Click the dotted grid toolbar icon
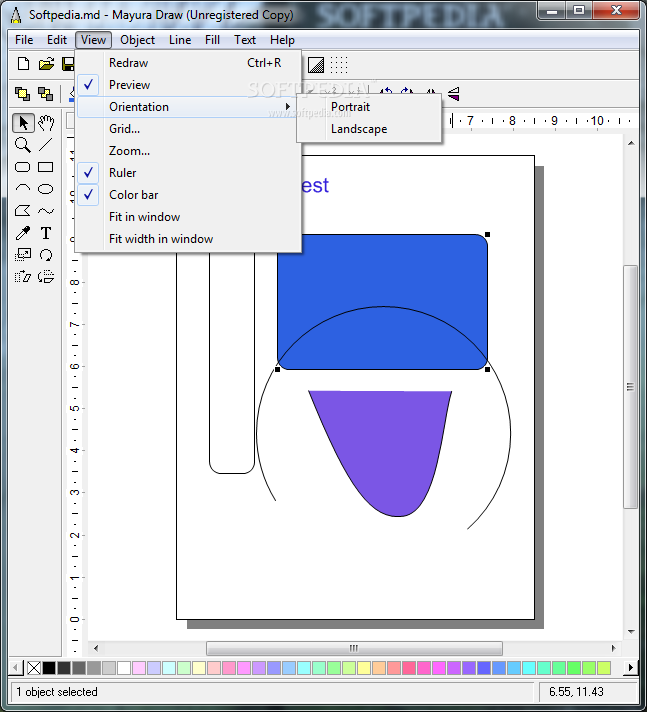 [x=339, y=65]
